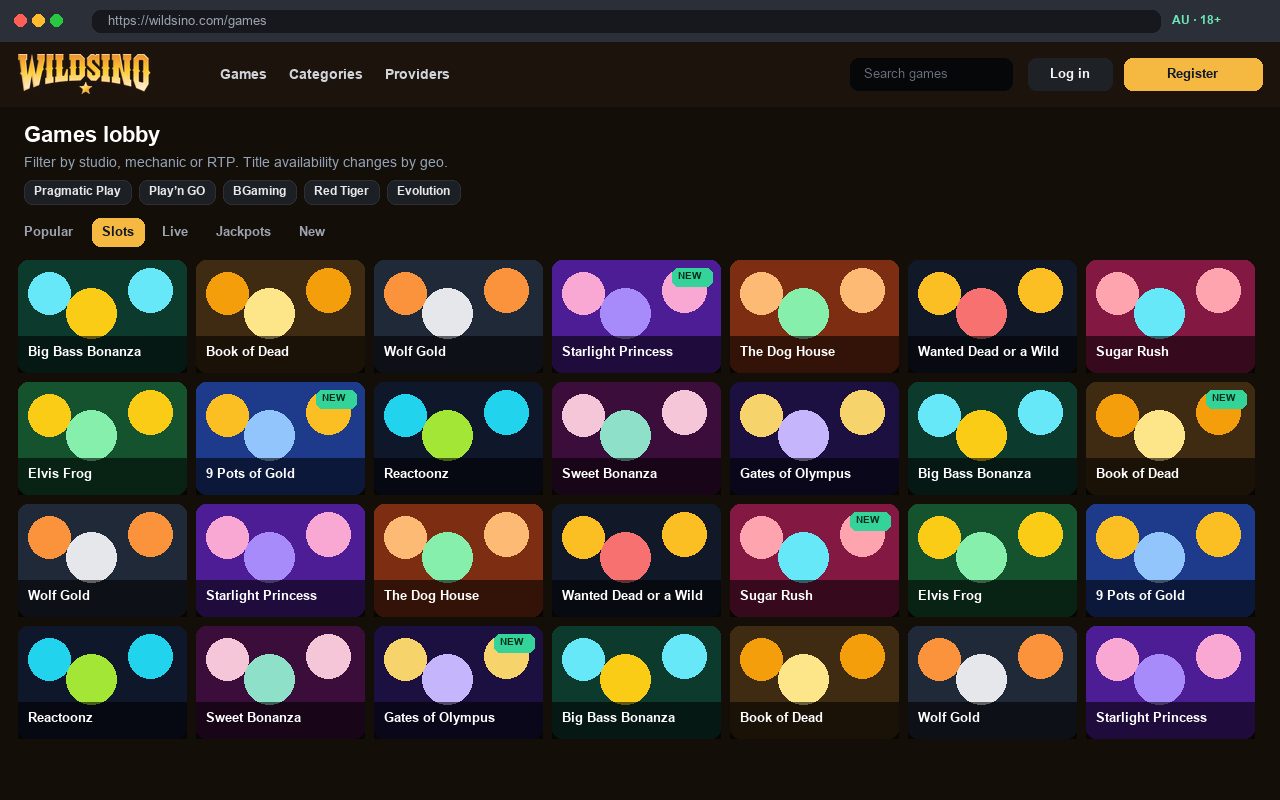Click the Wildsino logo

coord(84,73)
